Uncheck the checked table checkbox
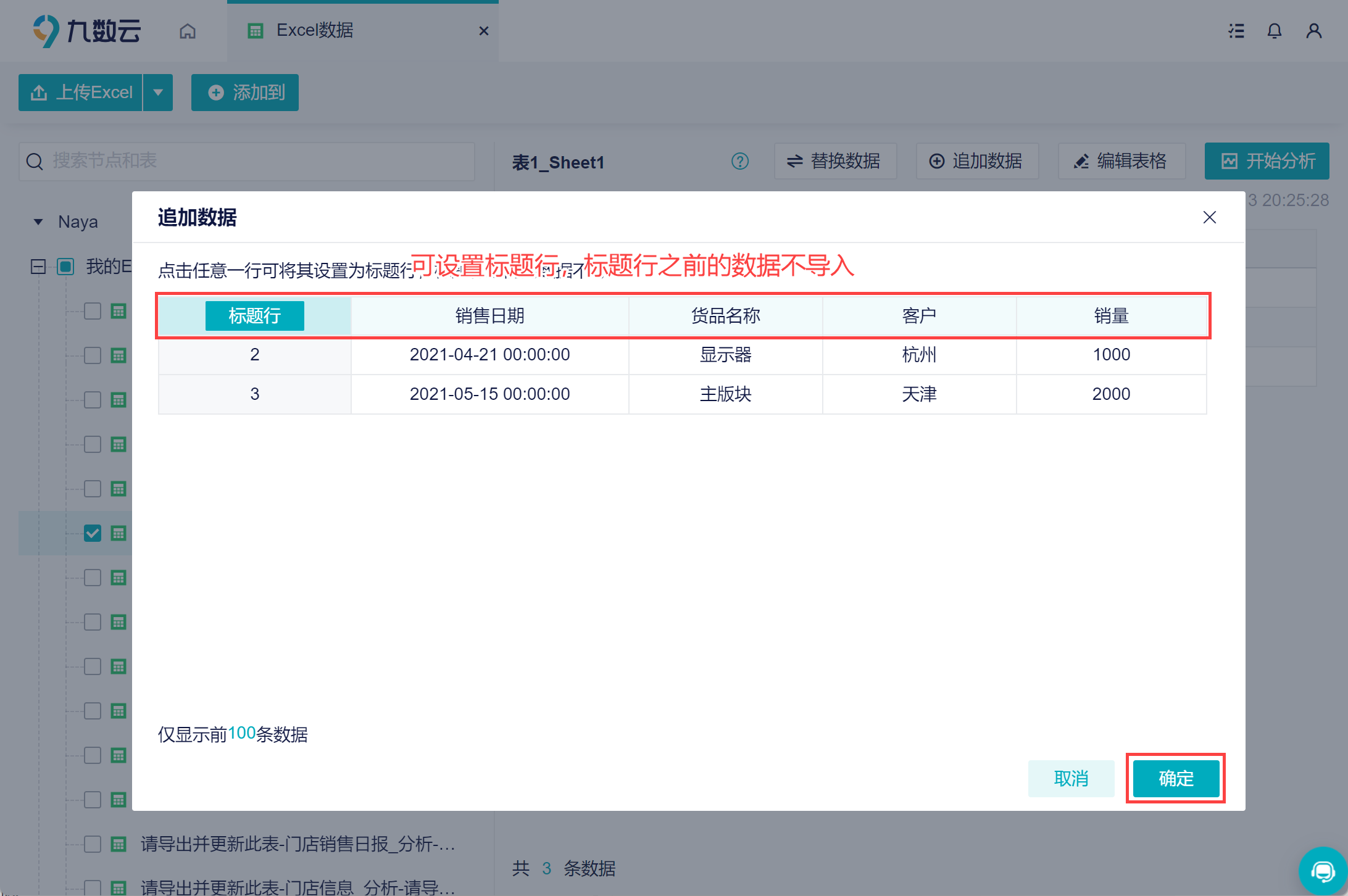This screenshot has width=1348, height=896. click(x=93, y=533)
